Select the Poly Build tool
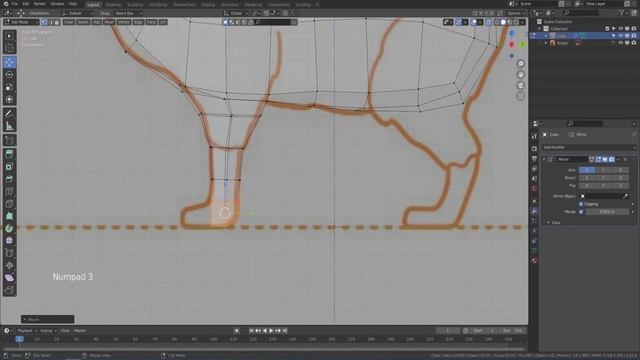Screen dimensions: 640x360 (9, 216)
